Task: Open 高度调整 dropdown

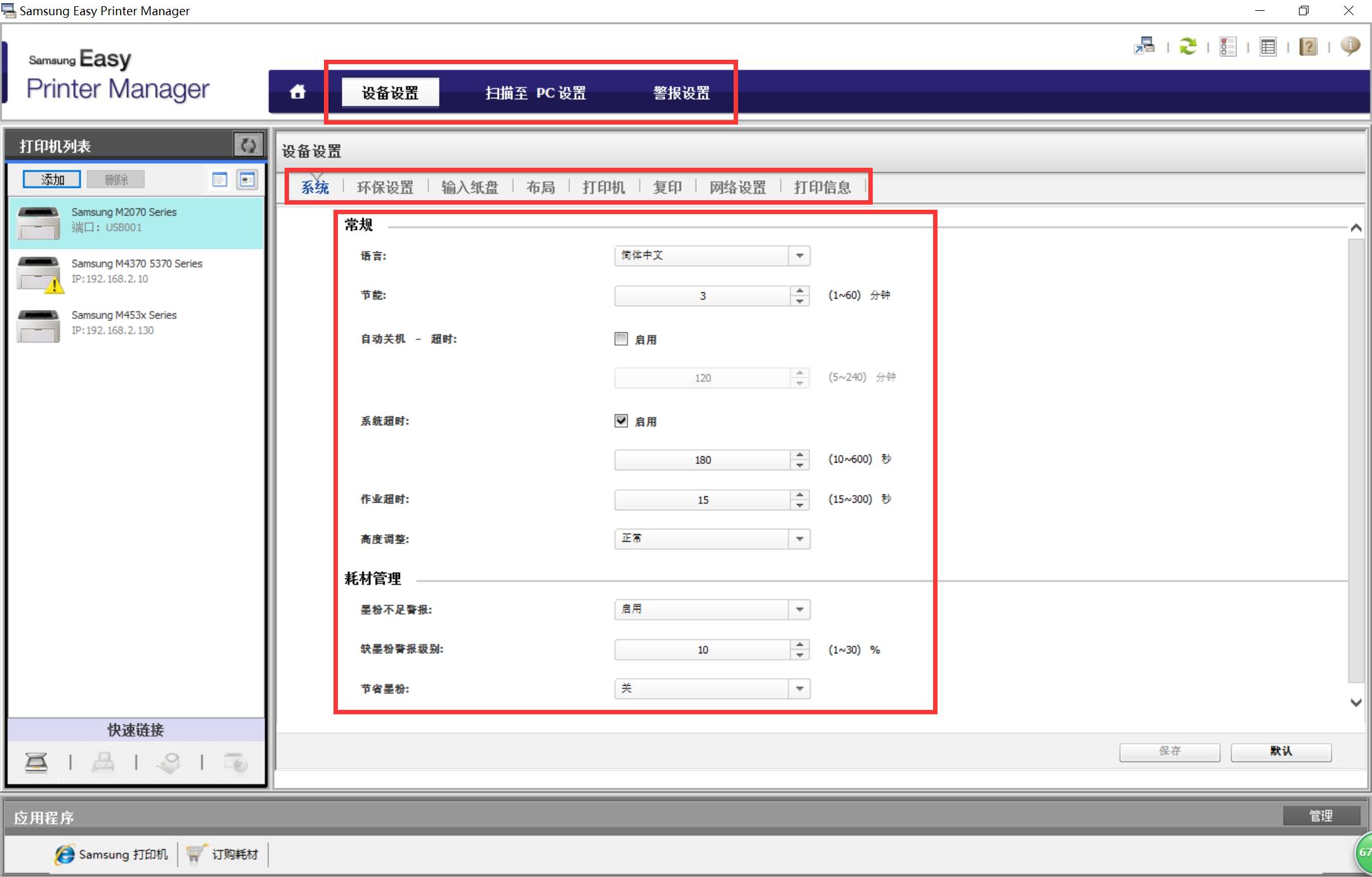Action: tap(712, 539)
